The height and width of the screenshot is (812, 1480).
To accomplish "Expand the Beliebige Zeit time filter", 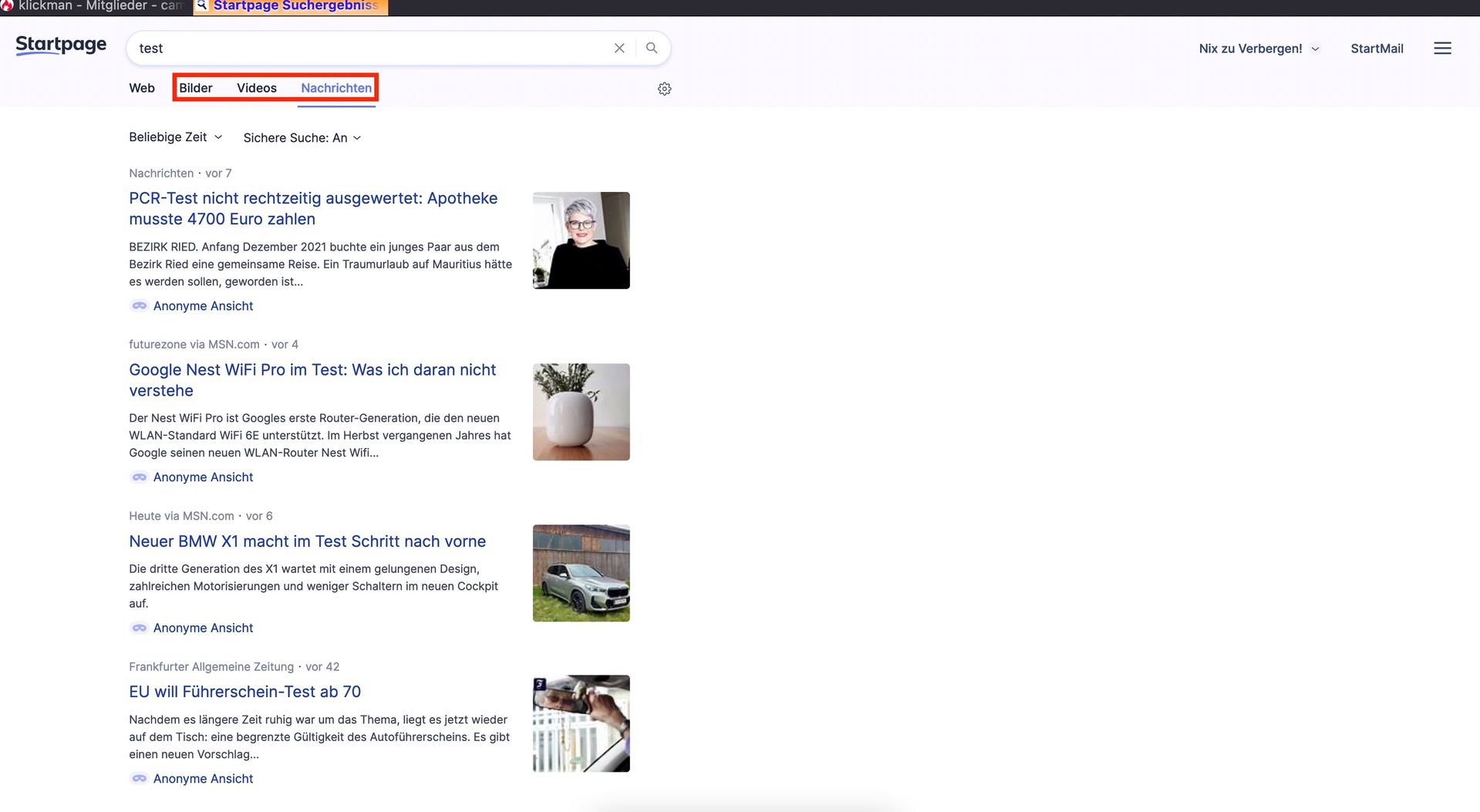I will click(x=175, y=137).
